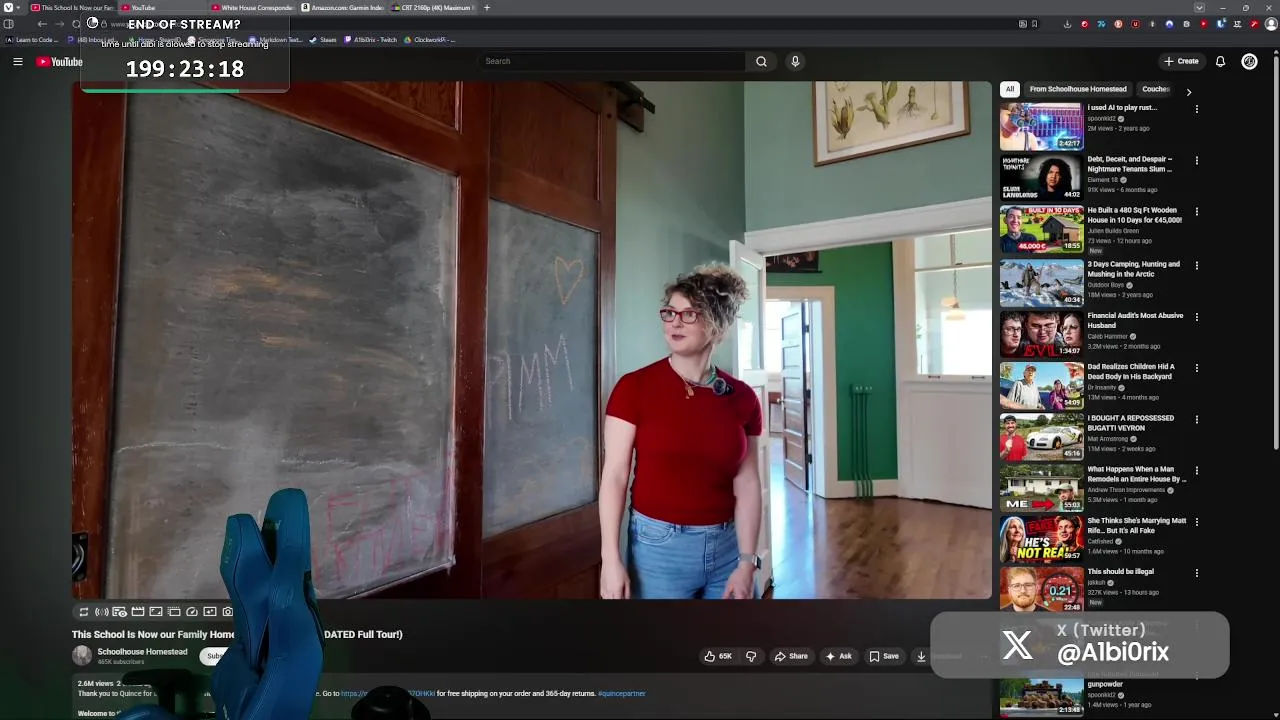Open options for Repossessed Bugatti Veyron video
Screen dimensions: 1280x720
tap(1197, 419)
